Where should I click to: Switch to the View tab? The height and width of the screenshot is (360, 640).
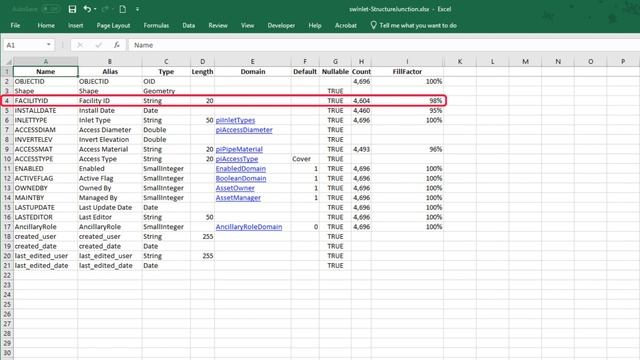(247, 25)
